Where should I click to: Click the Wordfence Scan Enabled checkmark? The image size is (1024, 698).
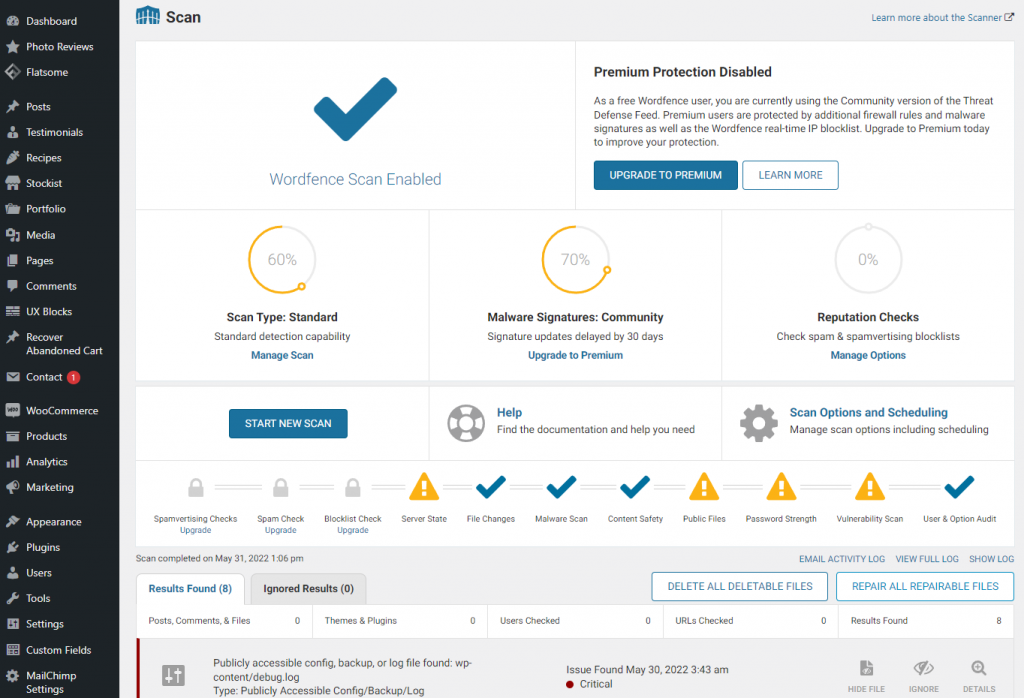355,109
